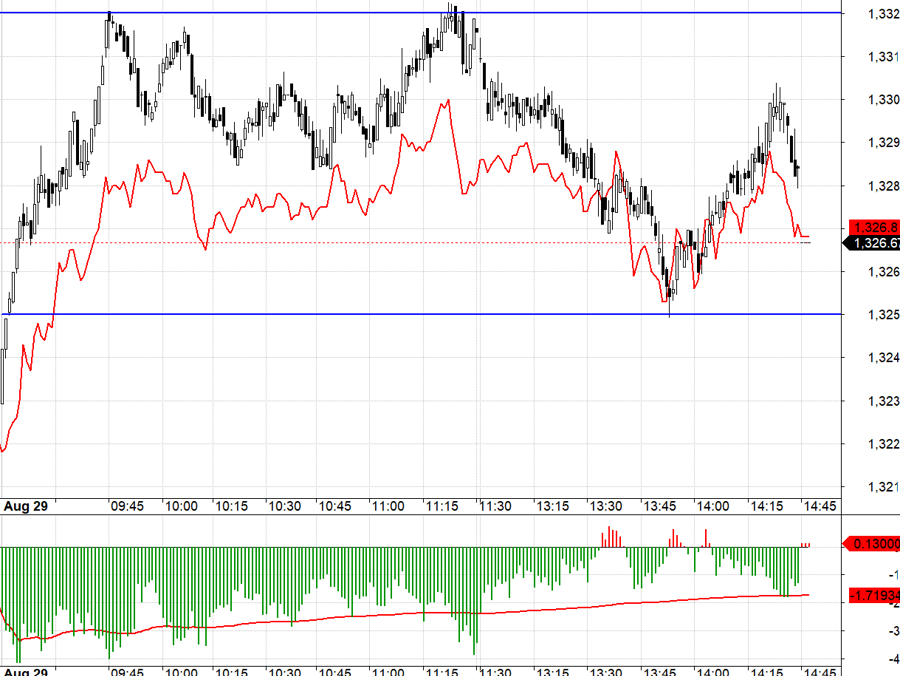Screen dimensions: 900x676
Task: Click the Aug 29 label under the indicator pane
Action: click(x=24, y=671)
